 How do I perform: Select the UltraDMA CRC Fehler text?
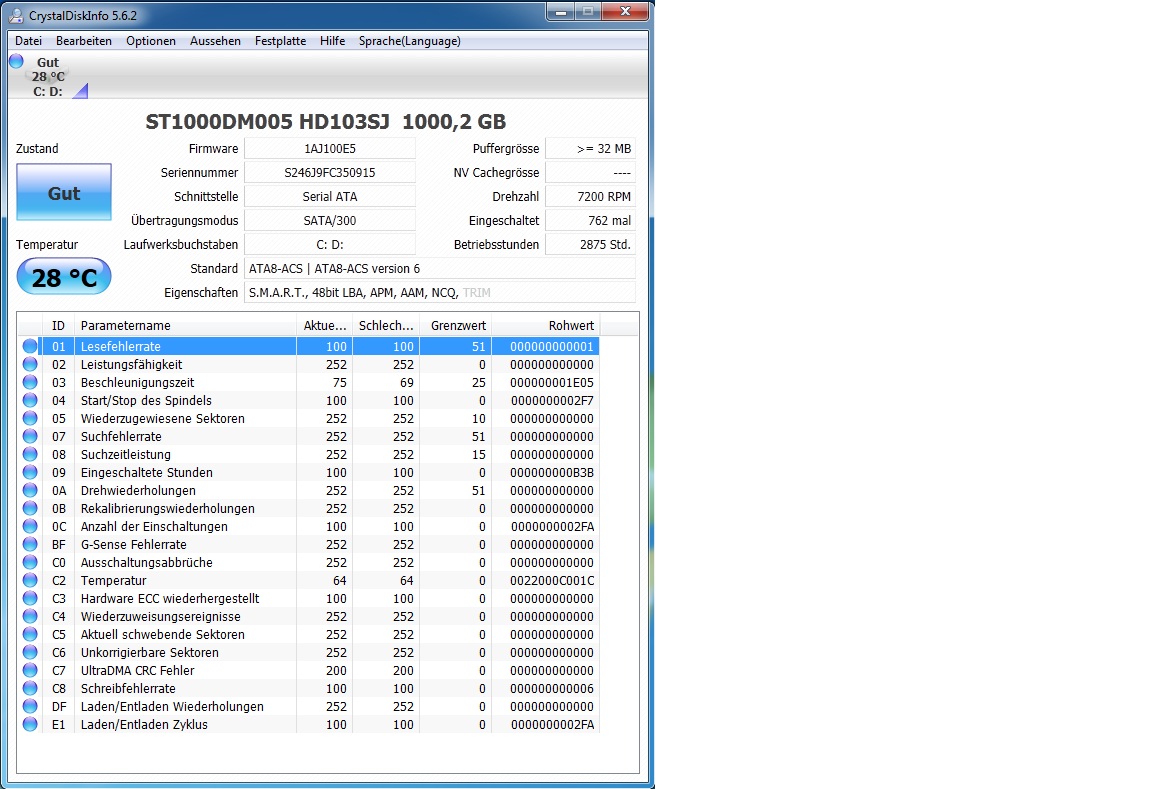click(x=137, y=671)
